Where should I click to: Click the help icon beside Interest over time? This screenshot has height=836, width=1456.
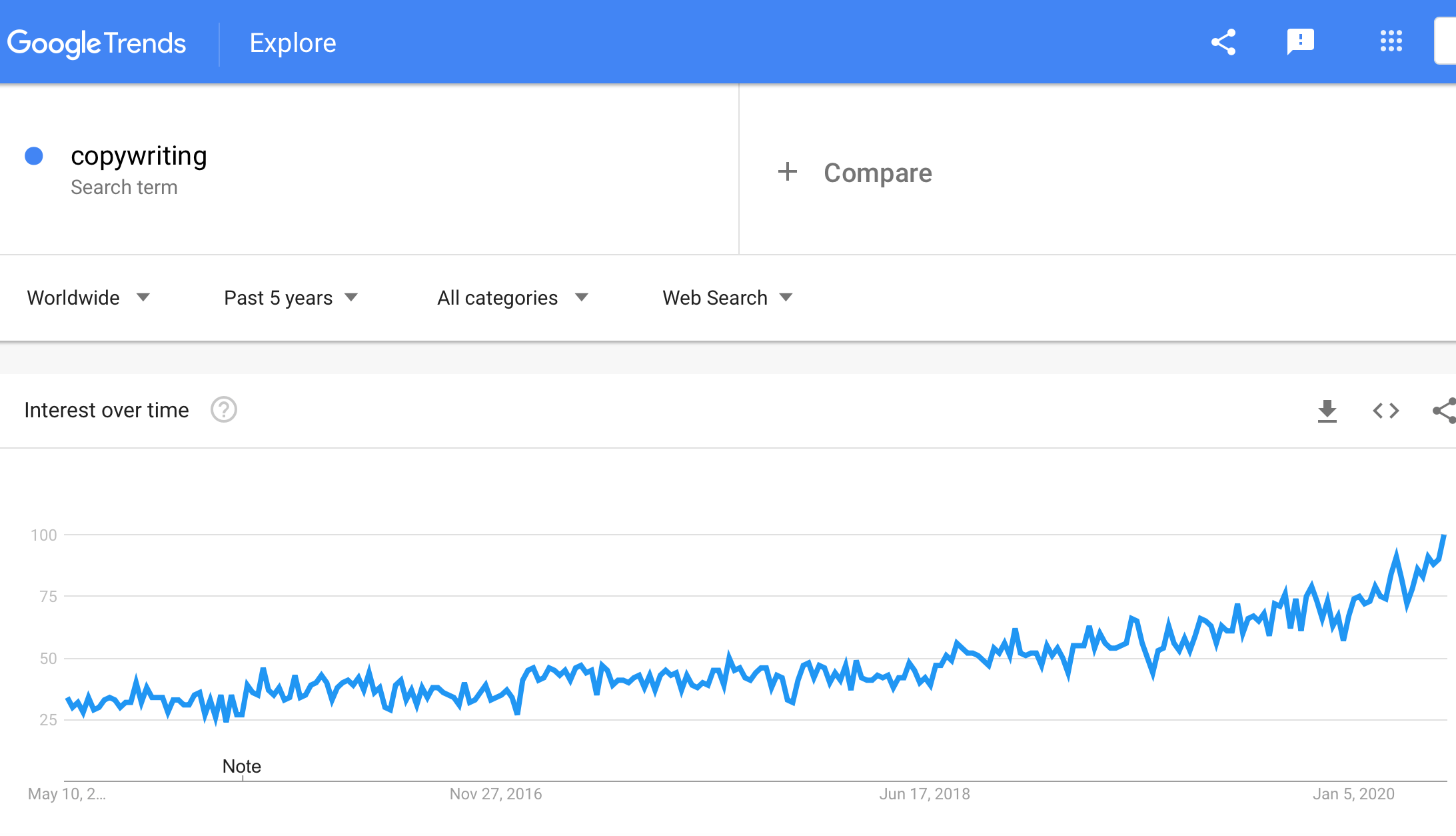pyautogui.click(x=224, y=409)
